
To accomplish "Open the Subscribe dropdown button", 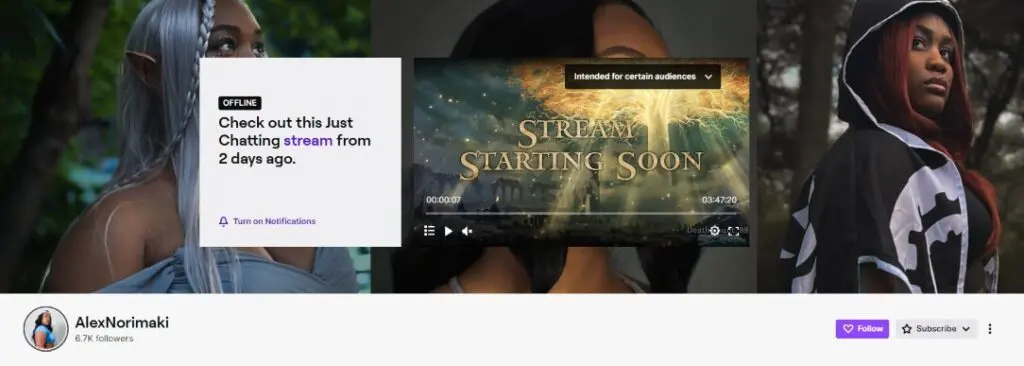I will (x=936, y=329).
